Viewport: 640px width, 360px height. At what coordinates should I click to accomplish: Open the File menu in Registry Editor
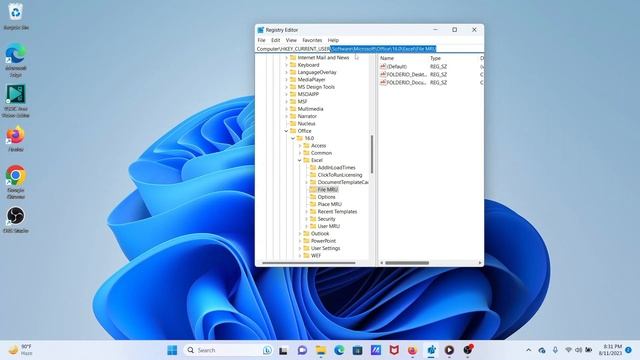(x=261, y=40)
